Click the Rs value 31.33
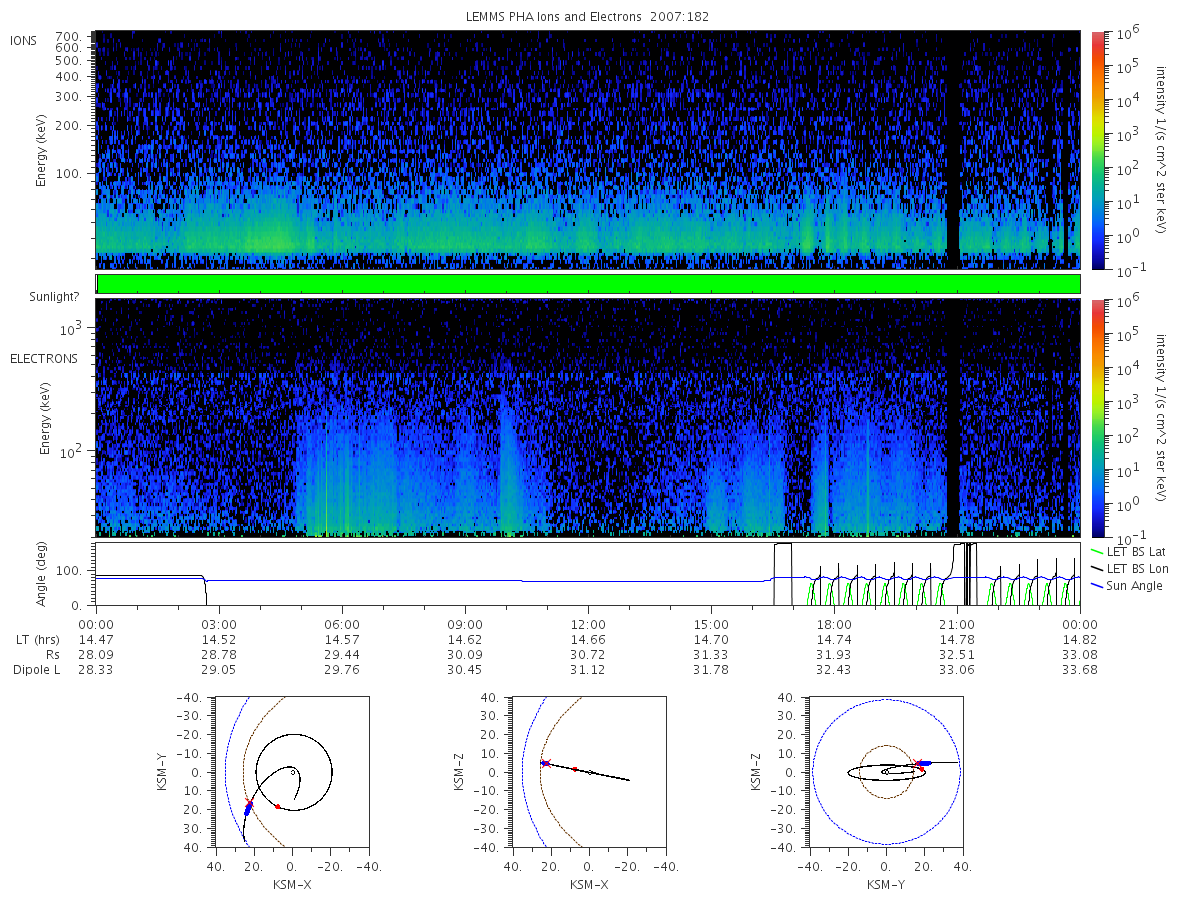The height and width of the screenshot is (900, 1200). tap(711, 654)
